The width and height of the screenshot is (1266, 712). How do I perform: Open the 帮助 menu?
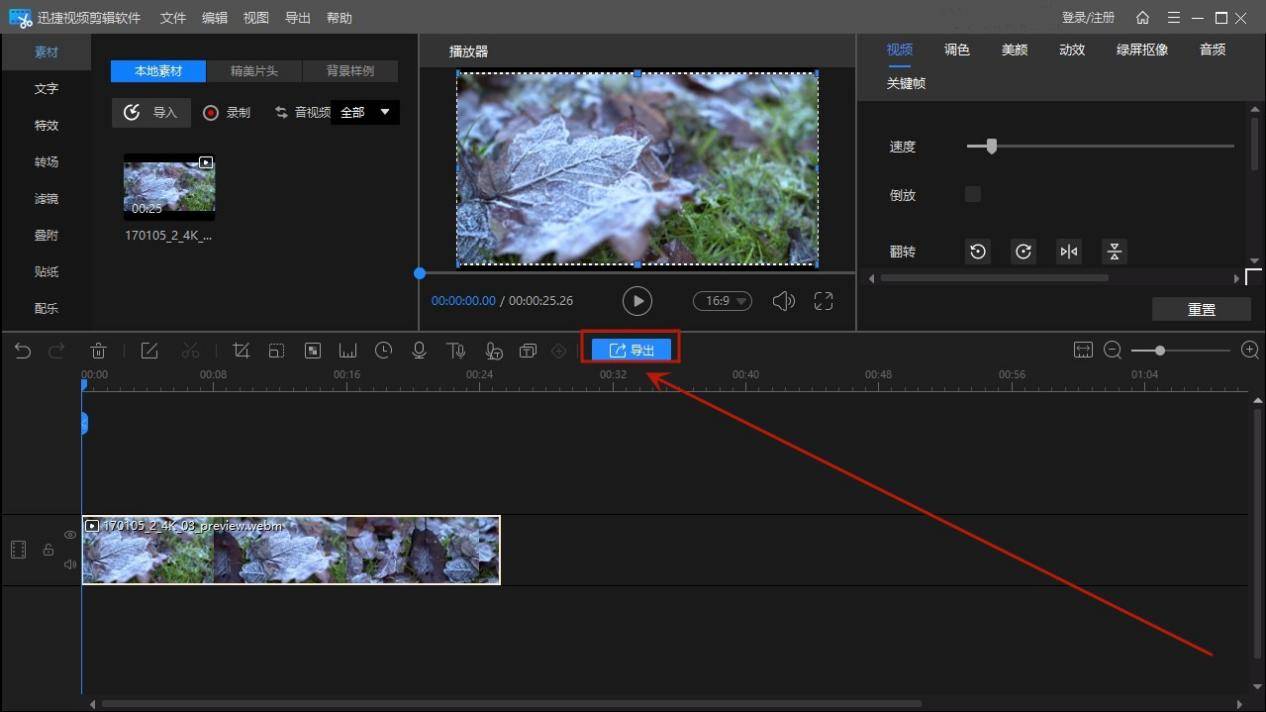[339, 18]
